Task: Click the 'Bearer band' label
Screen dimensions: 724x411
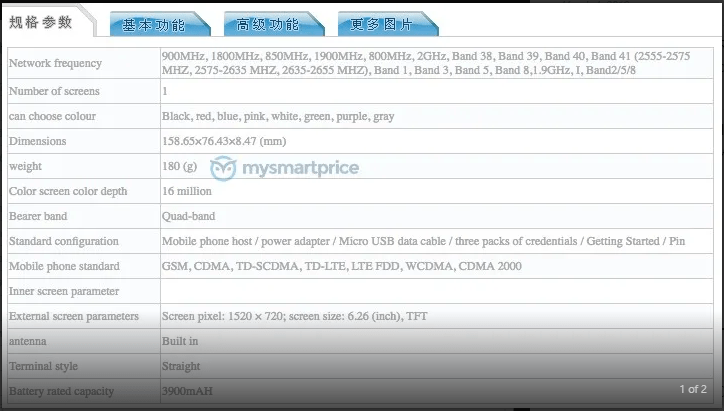Action: tap(38, 216)
